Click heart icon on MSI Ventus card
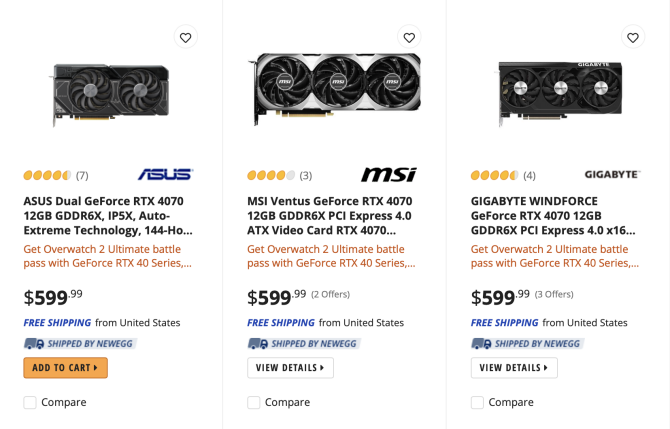 click(x=409, y=37)
